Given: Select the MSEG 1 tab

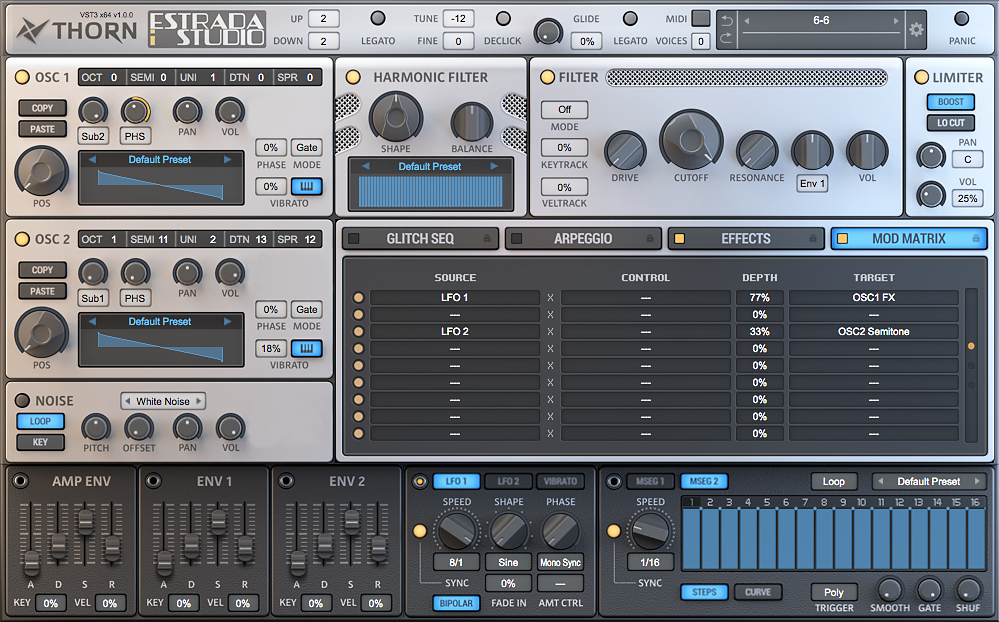Looking at the screenshot, I should click(x=650, y=481).
